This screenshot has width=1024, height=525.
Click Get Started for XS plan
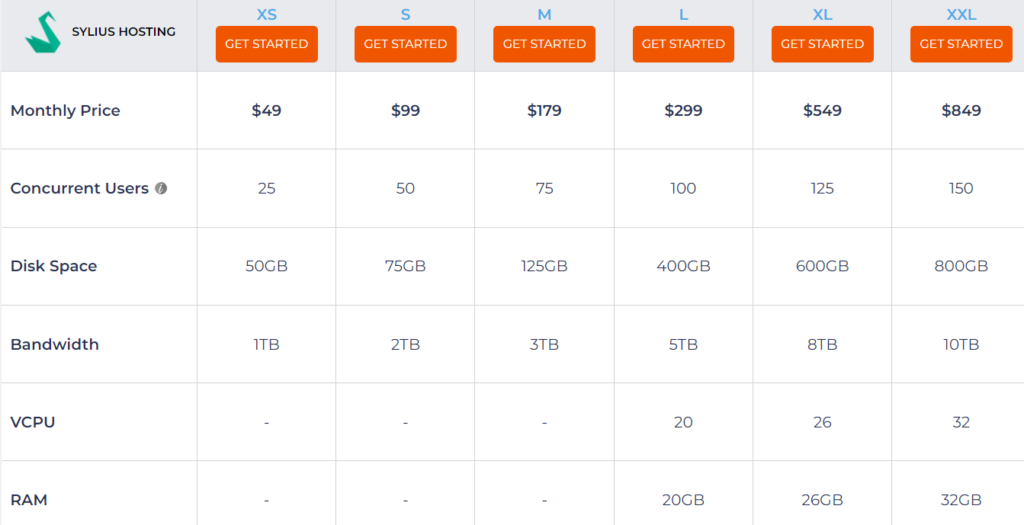click(x=266, y=44)
